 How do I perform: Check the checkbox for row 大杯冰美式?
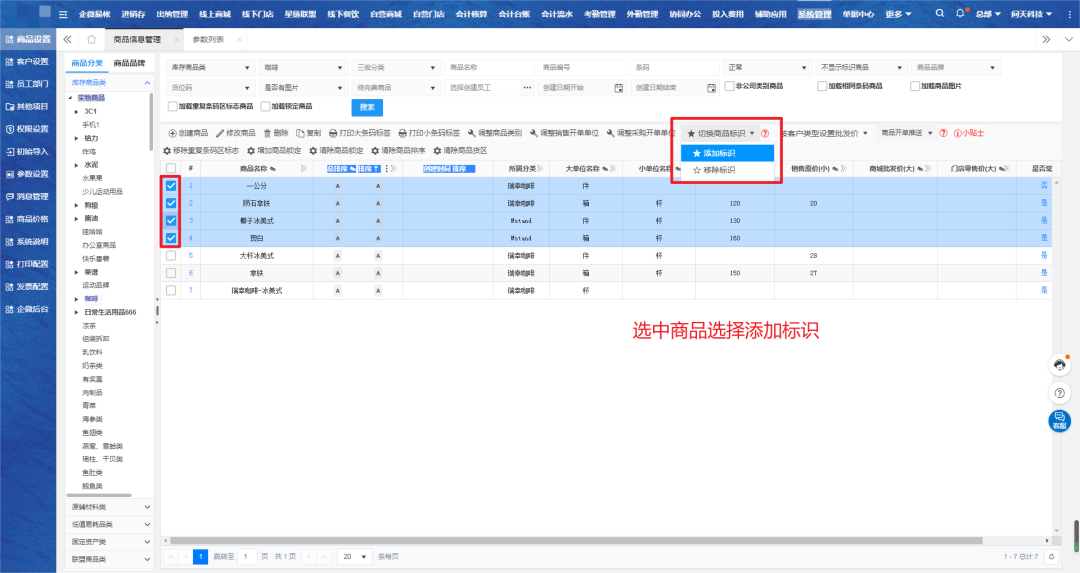tap(171, 256)
